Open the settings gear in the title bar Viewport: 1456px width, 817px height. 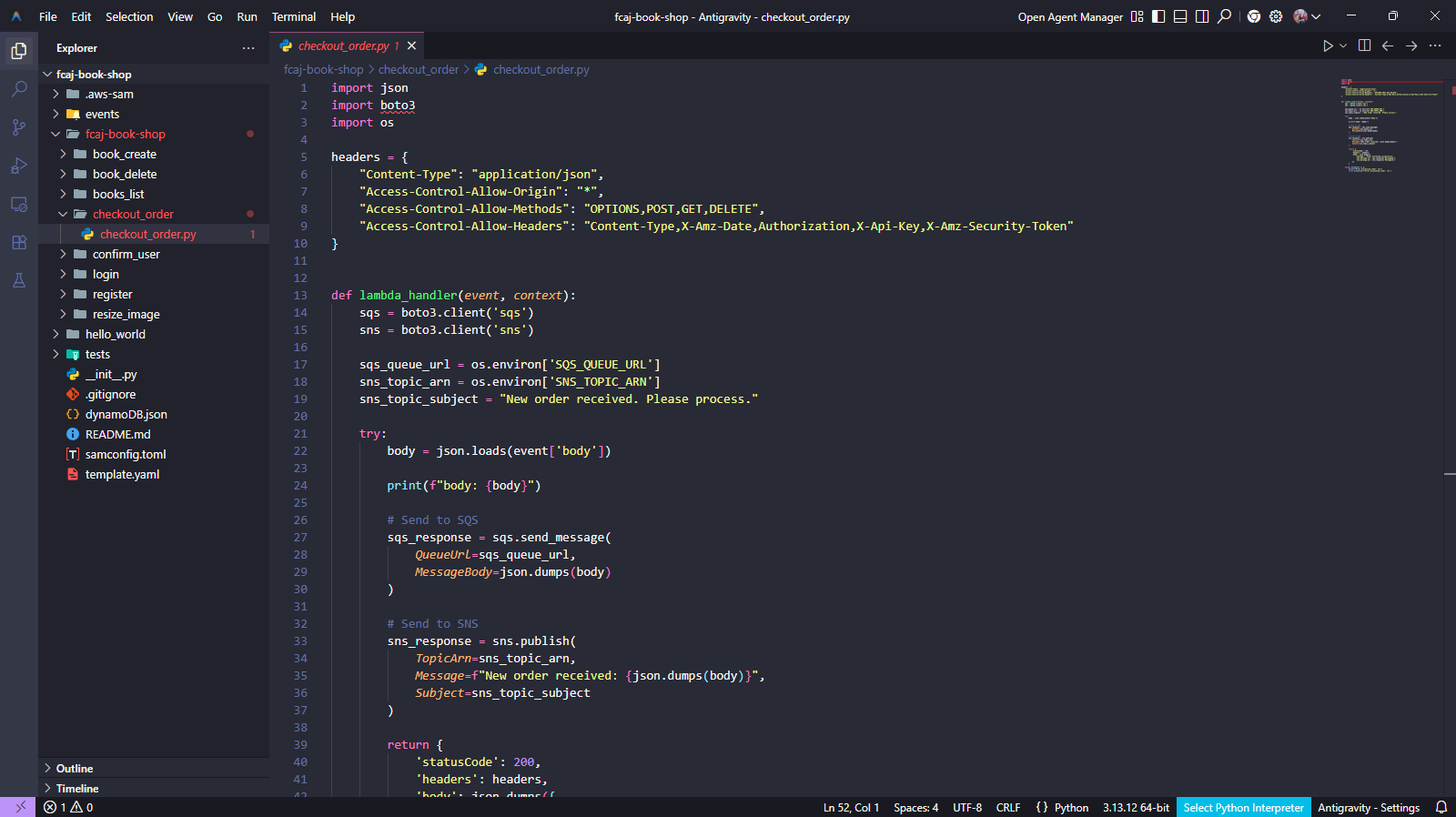[x=1276, y=16]
